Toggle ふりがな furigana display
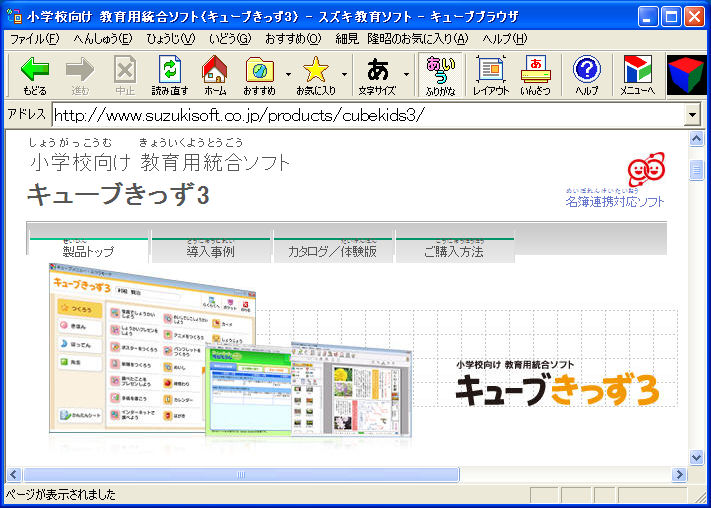 pos(440,74)
